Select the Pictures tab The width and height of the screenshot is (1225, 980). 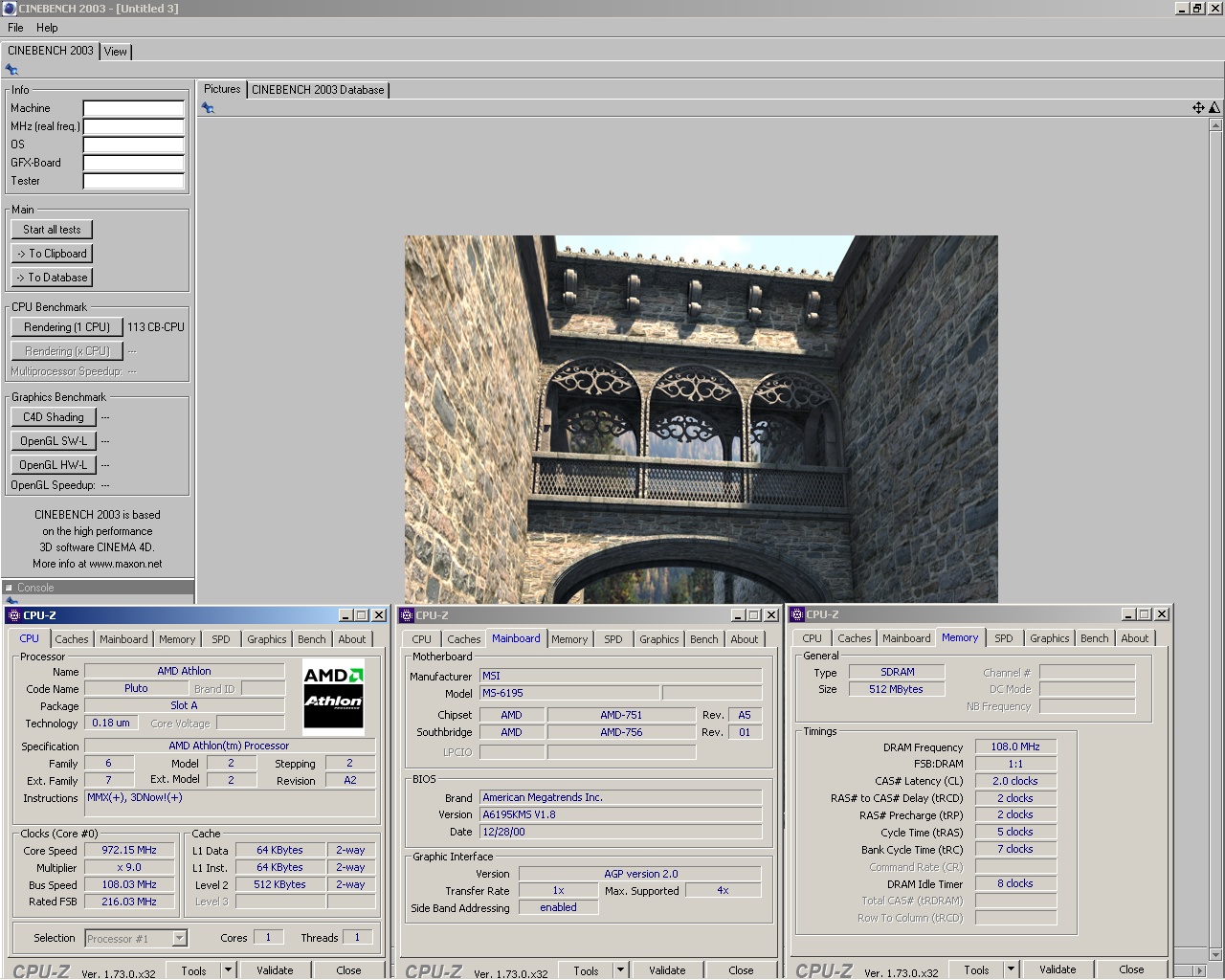(x=222, y=89)
